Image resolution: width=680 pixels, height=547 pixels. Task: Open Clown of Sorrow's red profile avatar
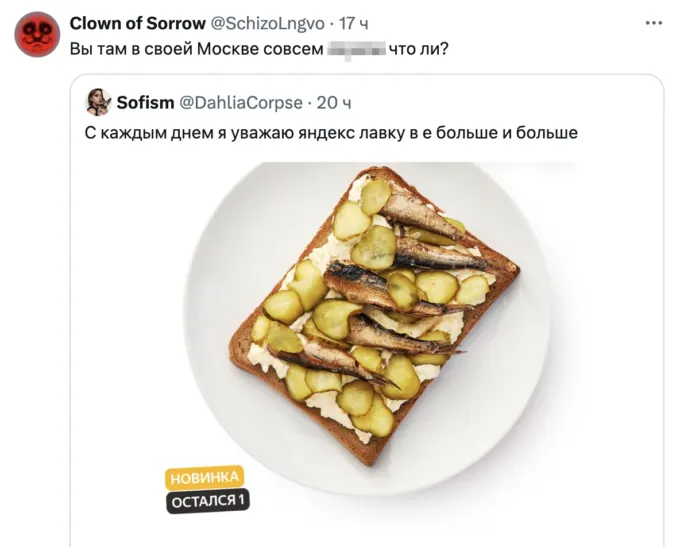coord(37,34)
